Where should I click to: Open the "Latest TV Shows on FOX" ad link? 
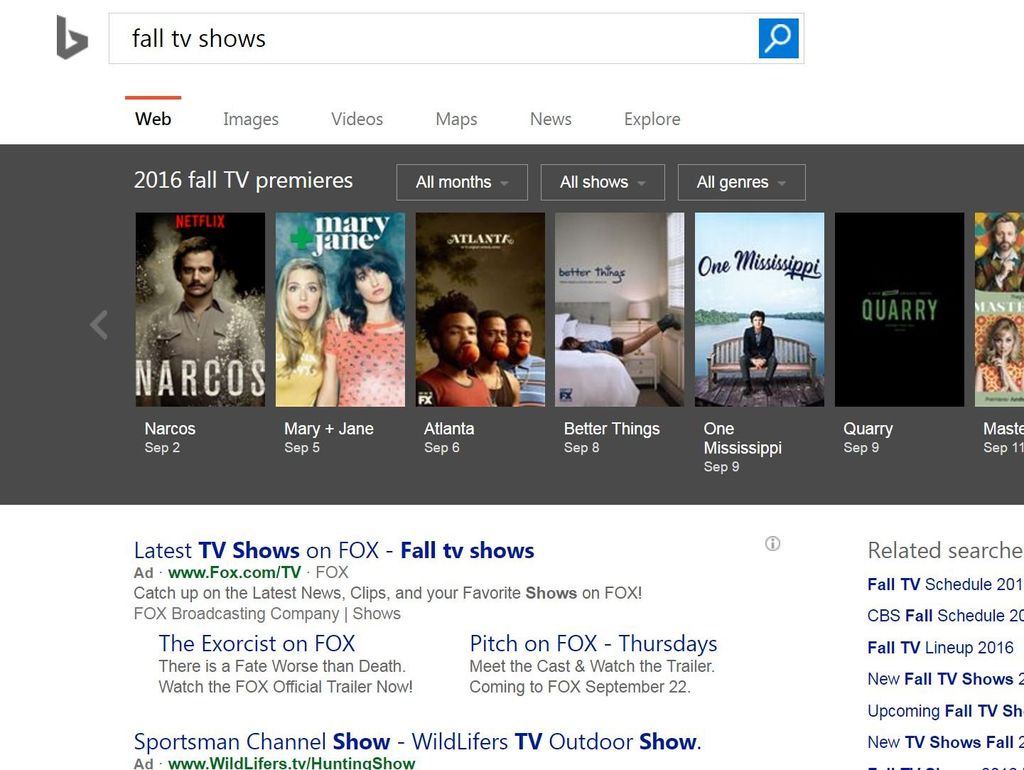pyautogui.click(x=333, y=550)
